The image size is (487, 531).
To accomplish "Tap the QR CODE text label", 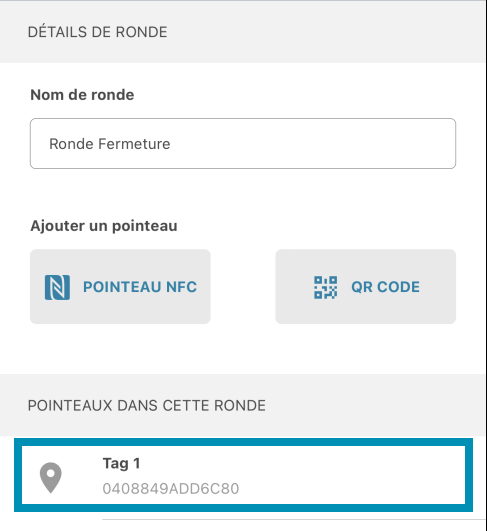I will point(385,287).
